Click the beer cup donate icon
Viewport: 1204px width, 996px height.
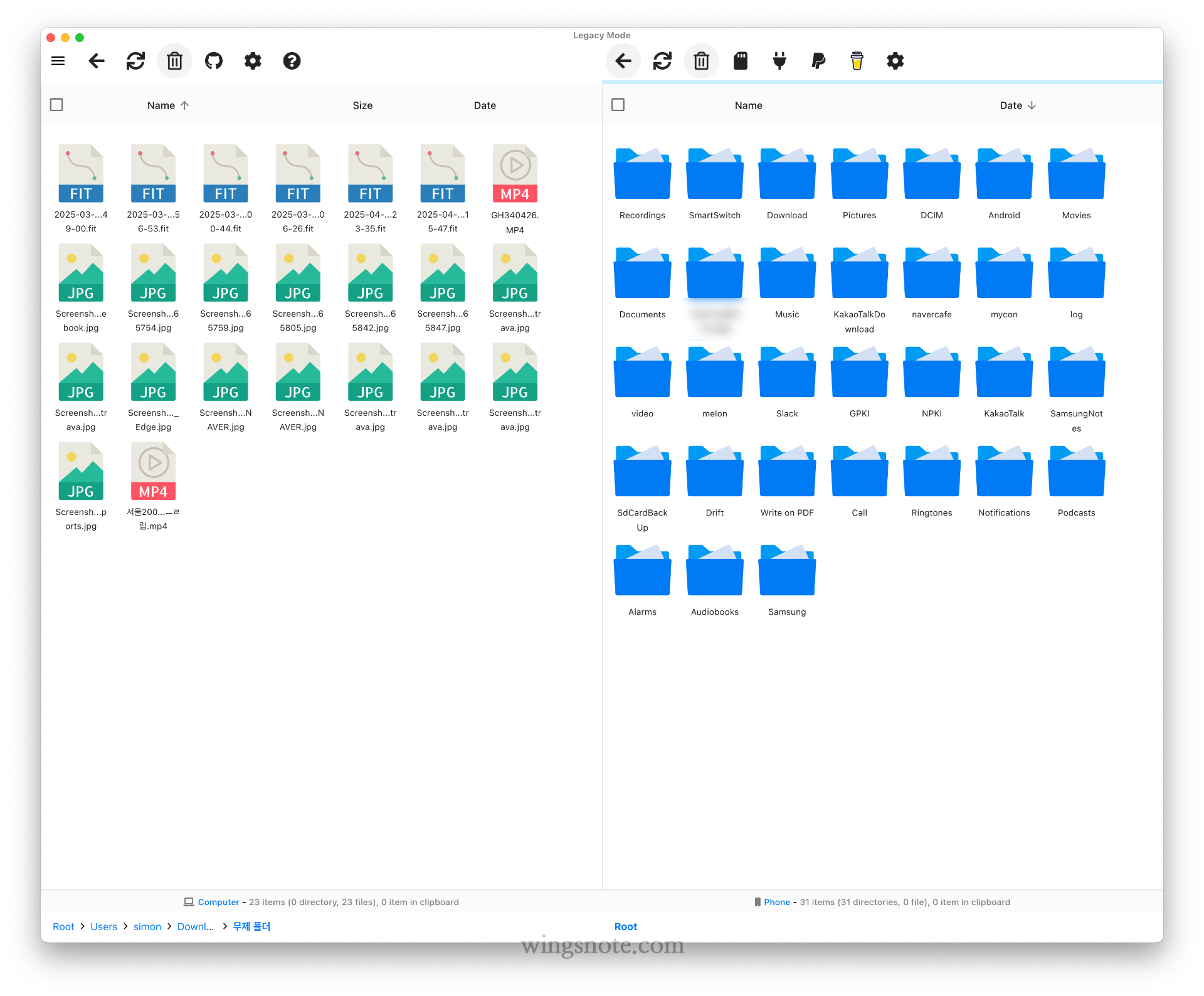pos(857,61)
